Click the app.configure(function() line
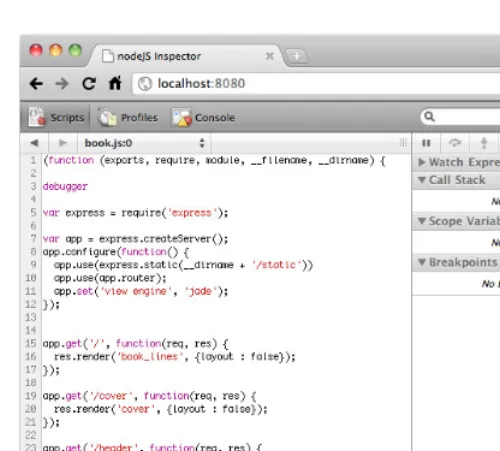500x451 pixels. coord(116,252)
